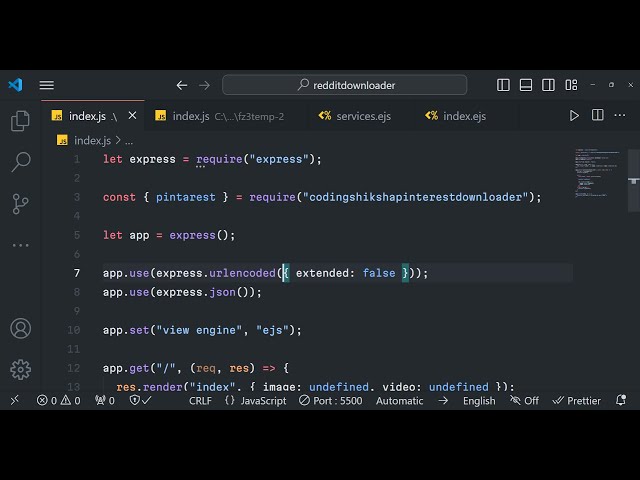Expand additional views with the ellipsis in activity bar
The height and width of the screenshot is (480, 640).
coord(20,245)
